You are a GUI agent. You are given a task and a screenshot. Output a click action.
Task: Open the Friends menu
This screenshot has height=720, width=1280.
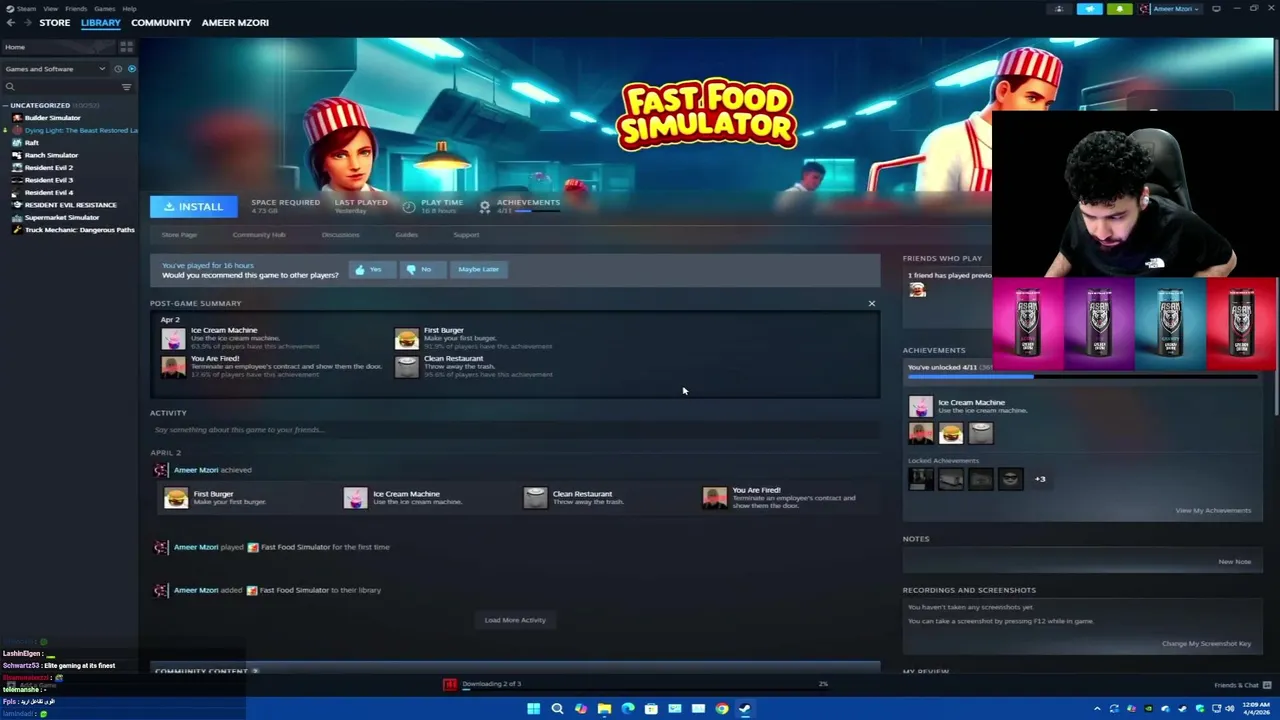pos(76,8)
